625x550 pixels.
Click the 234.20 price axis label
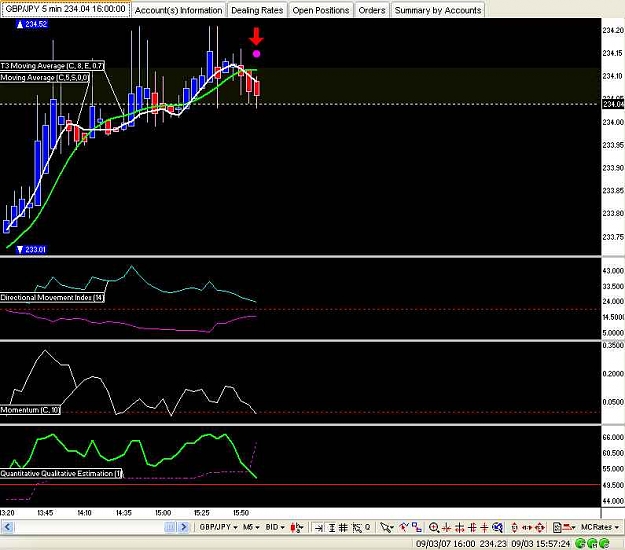pyautogui.click(x=613, y=30)
